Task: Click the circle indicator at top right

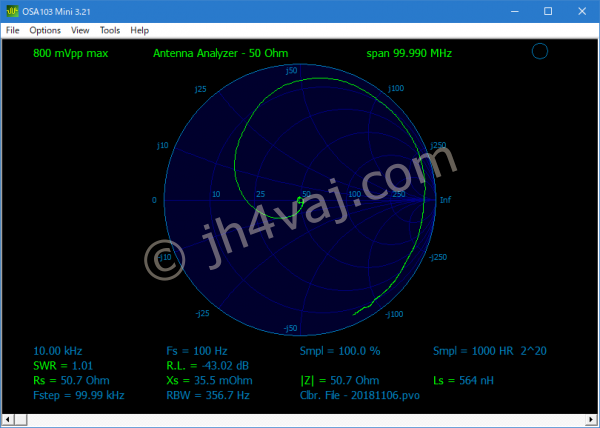Action: click(x=540, y=51)
